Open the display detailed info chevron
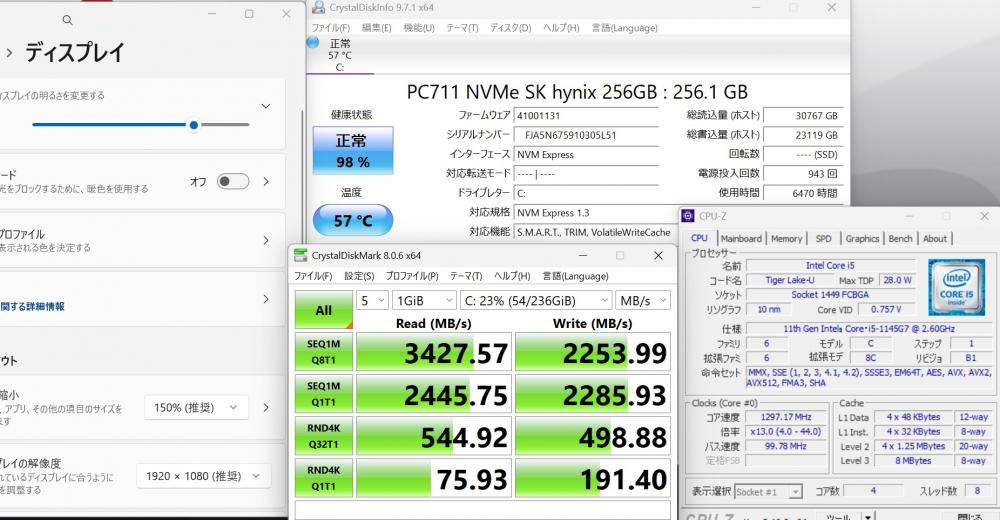Viewport: 1000px width, 520px height. [x=266, y=299]
